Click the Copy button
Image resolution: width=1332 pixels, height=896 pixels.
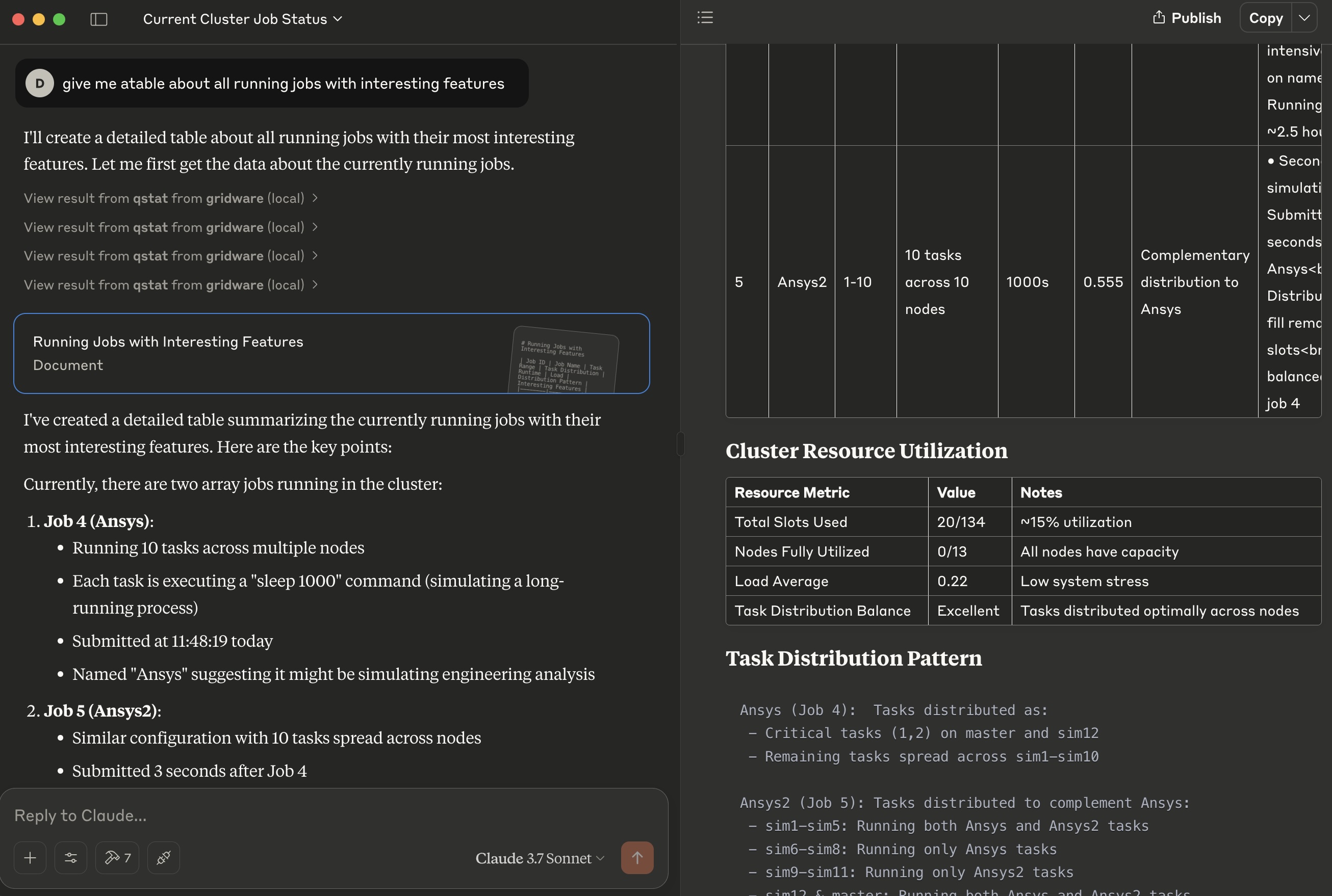(1266, 18)
